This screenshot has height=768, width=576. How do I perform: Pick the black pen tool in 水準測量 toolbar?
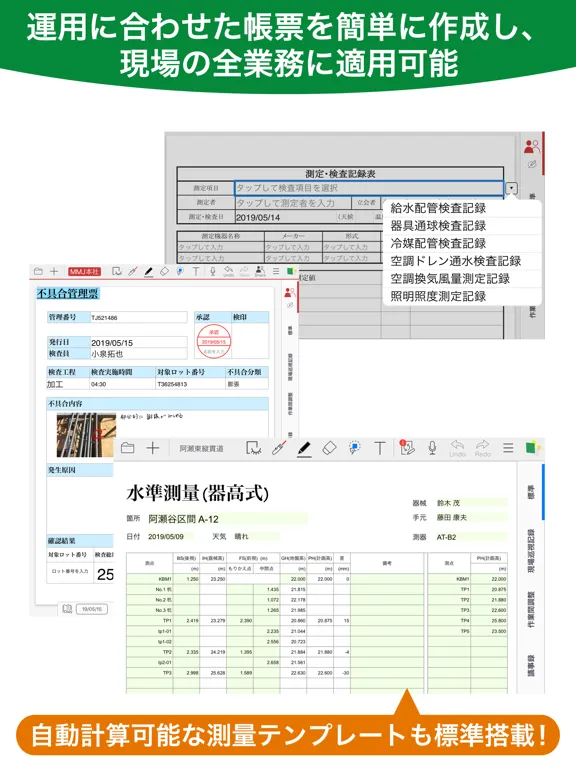[304, 449]
